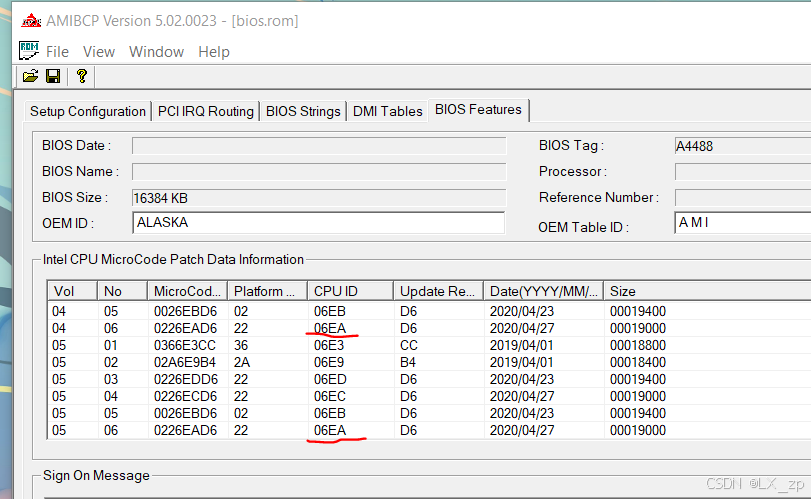Click the BIOS Date field
Viewport: 811px width, 499px height.
click(319, 146)
